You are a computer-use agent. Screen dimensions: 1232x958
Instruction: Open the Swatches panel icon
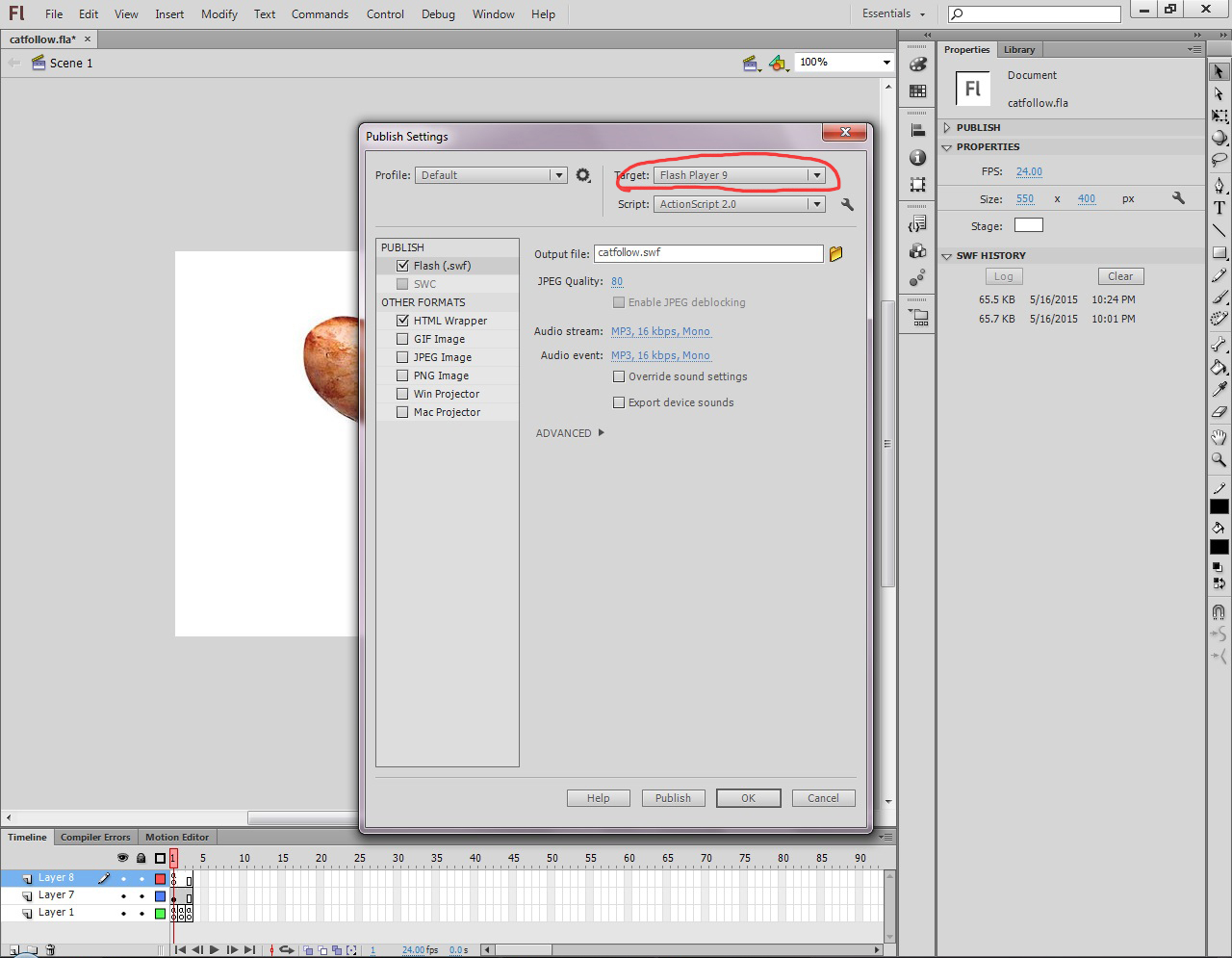(918, 91)
